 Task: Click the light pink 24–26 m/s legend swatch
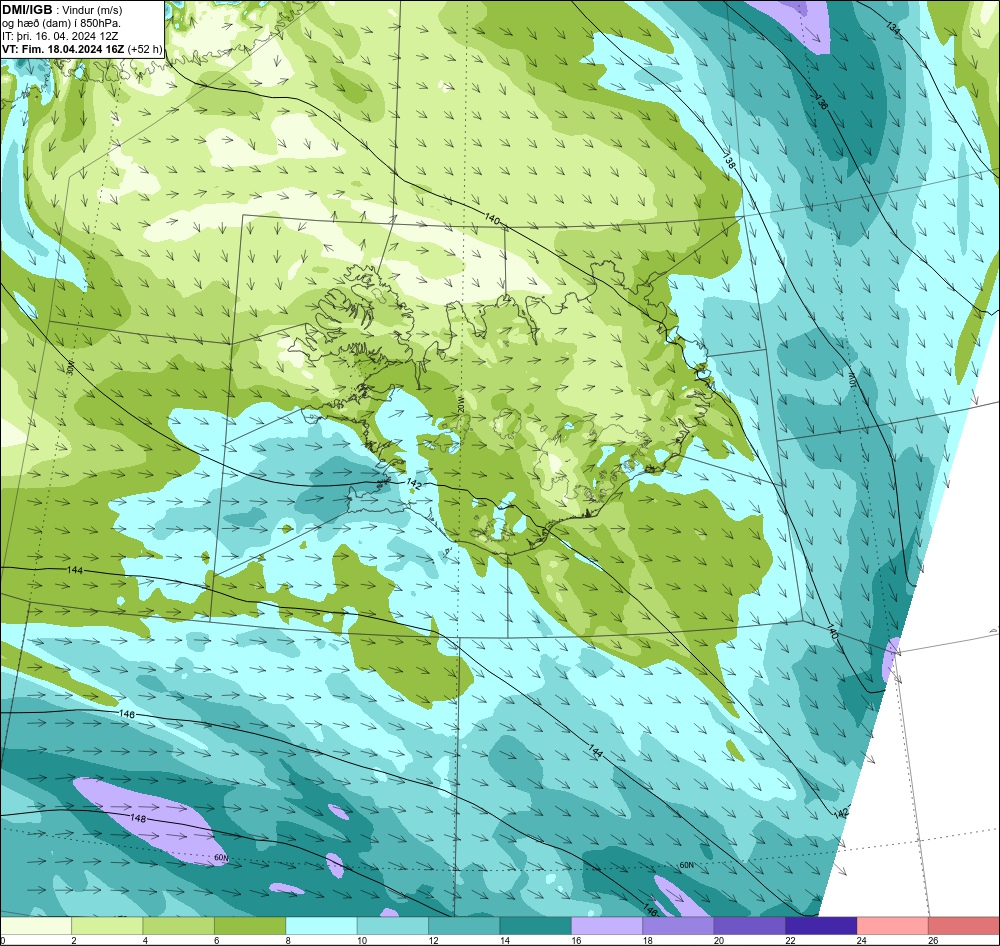(x=893, y=925)
